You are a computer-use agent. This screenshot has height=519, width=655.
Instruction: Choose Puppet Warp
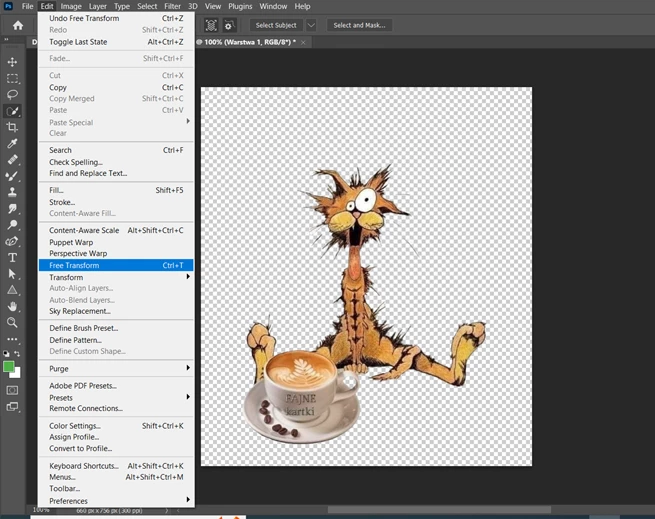coord(116,242)
